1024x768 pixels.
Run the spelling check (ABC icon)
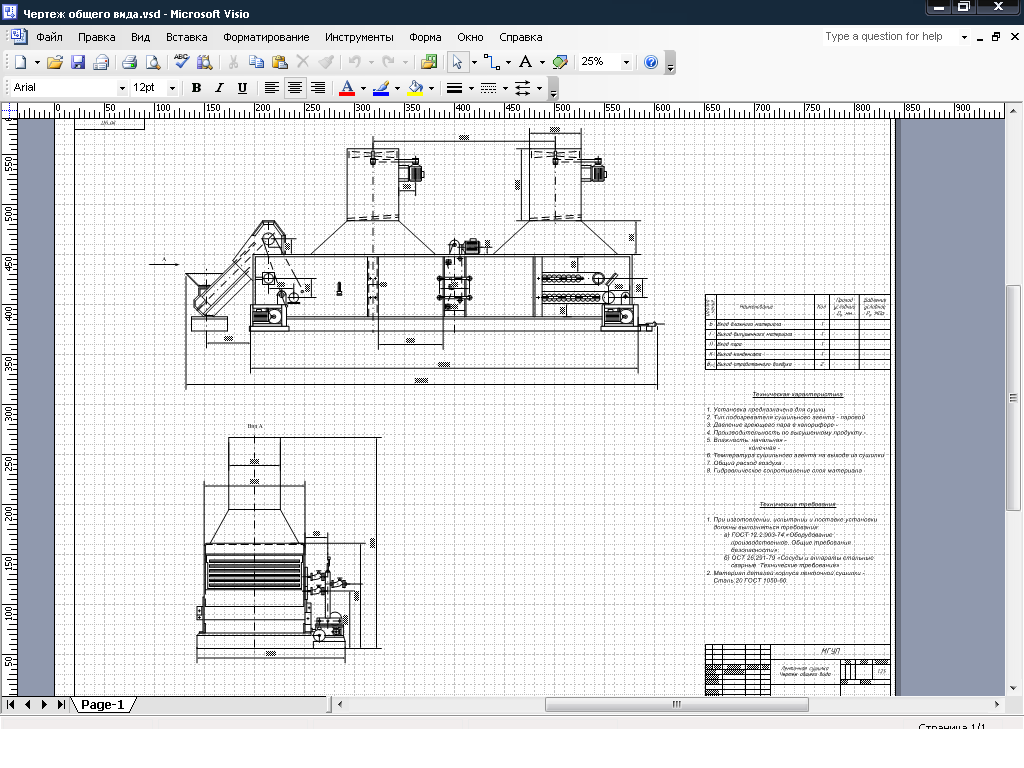coord(182,62)
